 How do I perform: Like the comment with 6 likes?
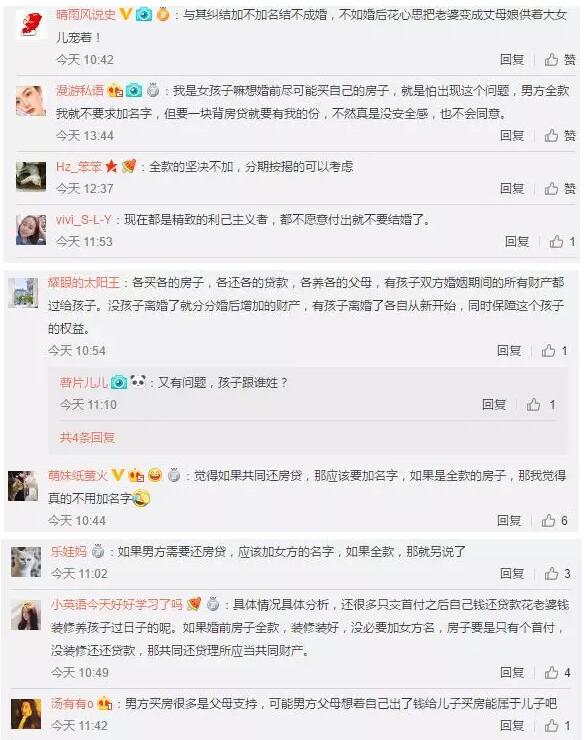[x=554, y=521]
